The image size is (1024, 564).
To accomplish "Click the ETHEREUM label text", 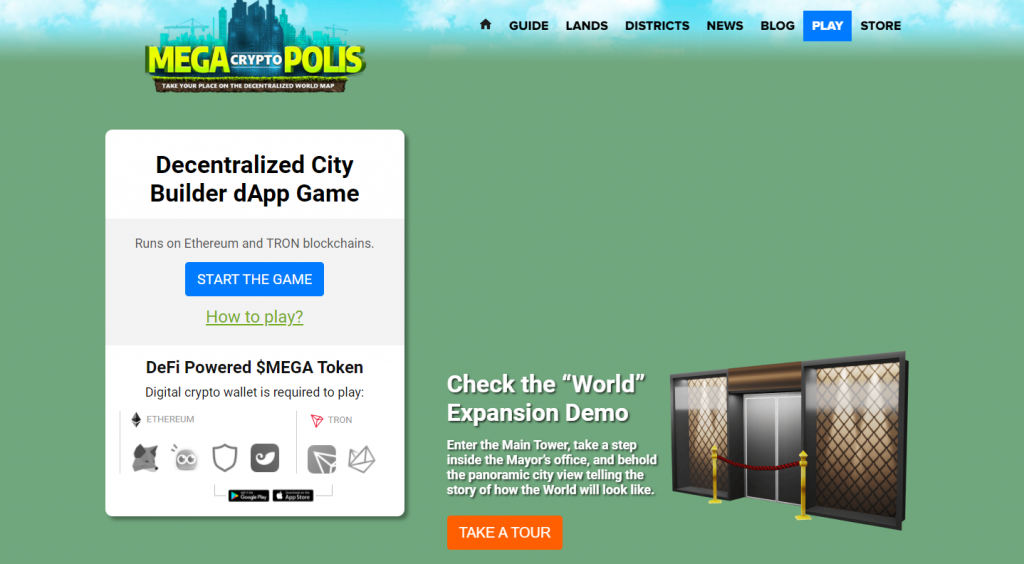I will (x=170, y=419).
